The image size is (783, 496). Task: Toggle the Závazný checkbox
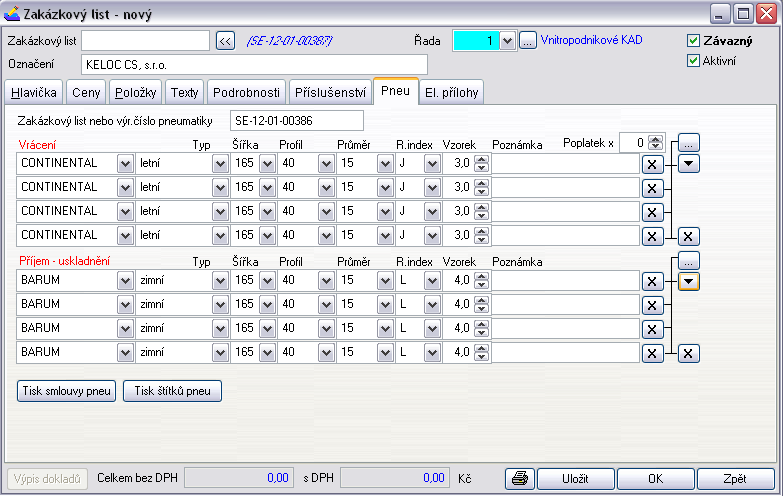694,42
